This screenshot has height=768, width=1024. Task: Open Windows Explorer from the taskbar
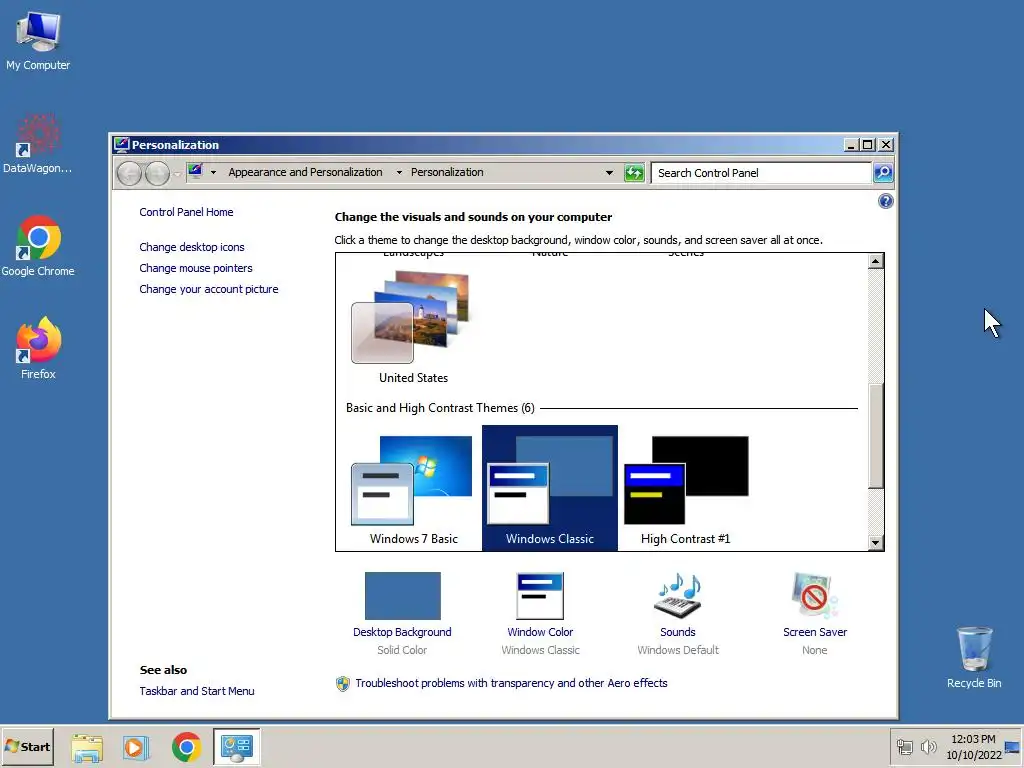[x=87, y=747]
